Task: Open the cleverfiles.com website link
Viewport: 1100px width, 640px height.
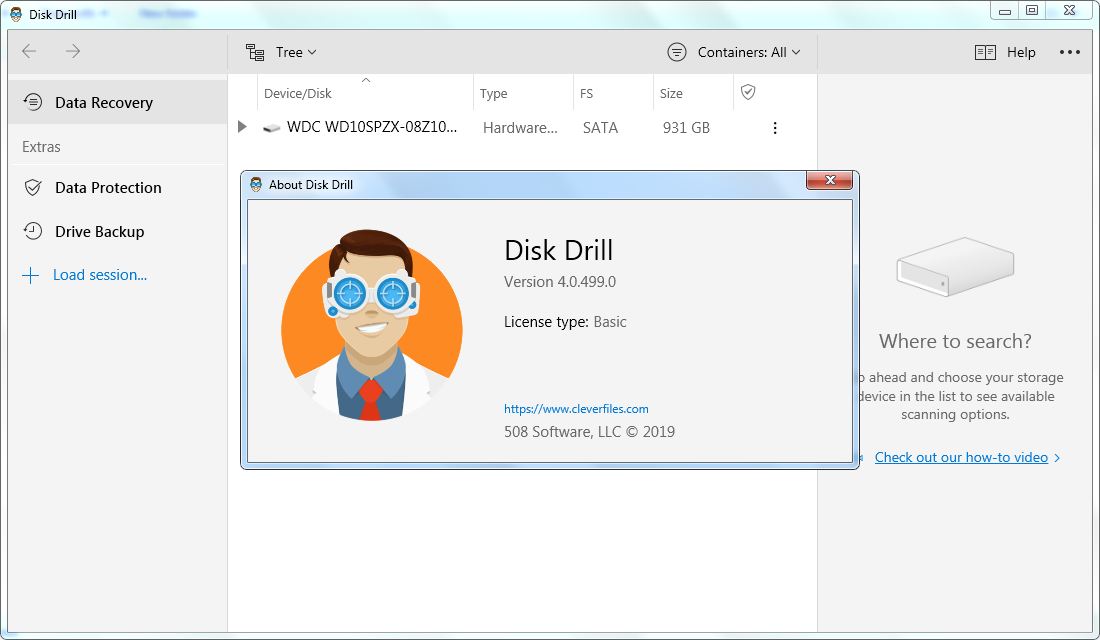Action: (576, 409)
